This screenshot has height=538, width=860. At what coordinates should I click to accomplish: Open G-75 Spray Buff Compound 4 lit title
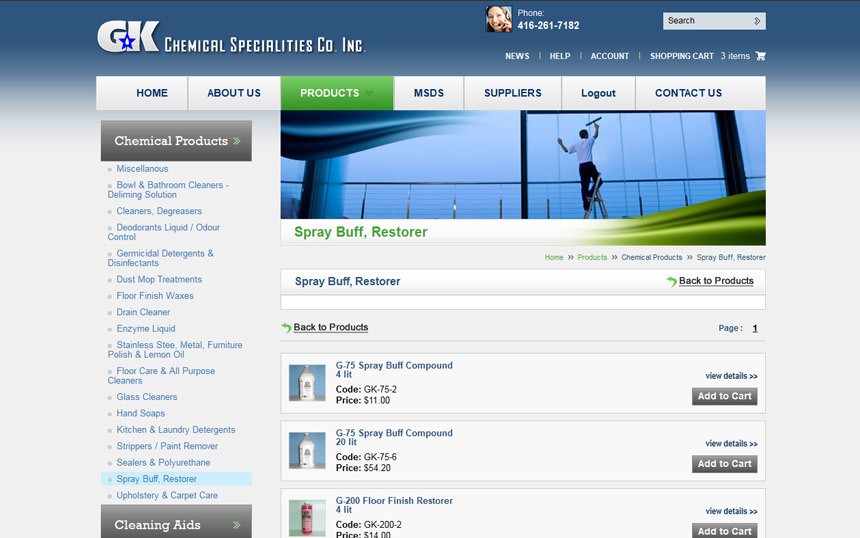[394, 370]
